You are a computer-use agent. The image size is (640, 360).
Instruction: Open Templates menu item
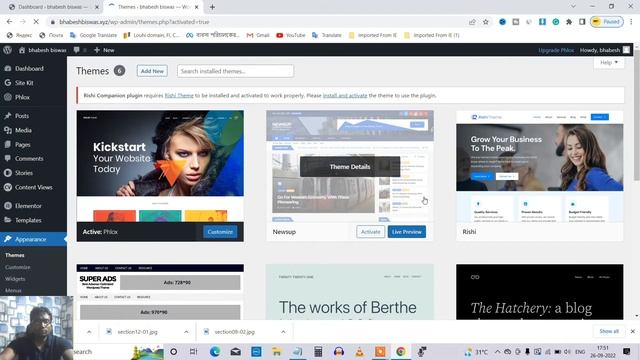28,220
